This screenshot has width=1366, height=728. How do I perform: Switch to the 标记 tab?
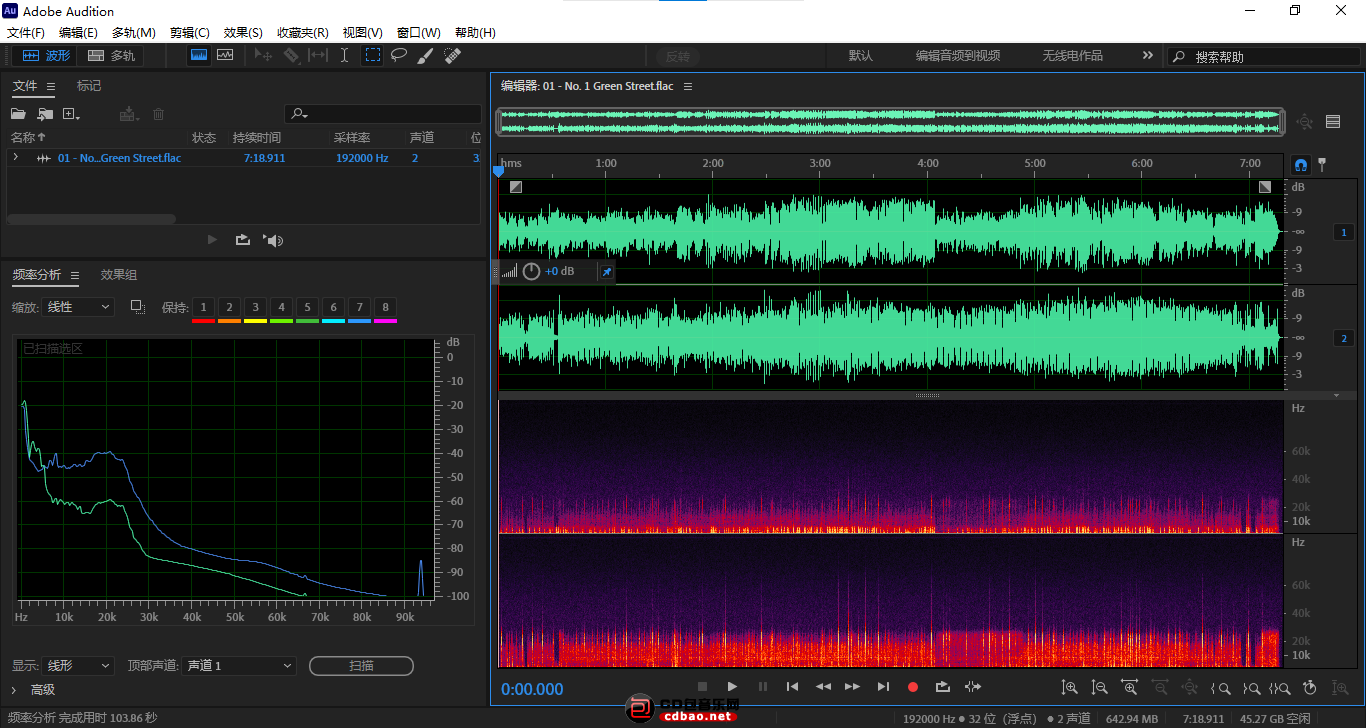[89, 86]
